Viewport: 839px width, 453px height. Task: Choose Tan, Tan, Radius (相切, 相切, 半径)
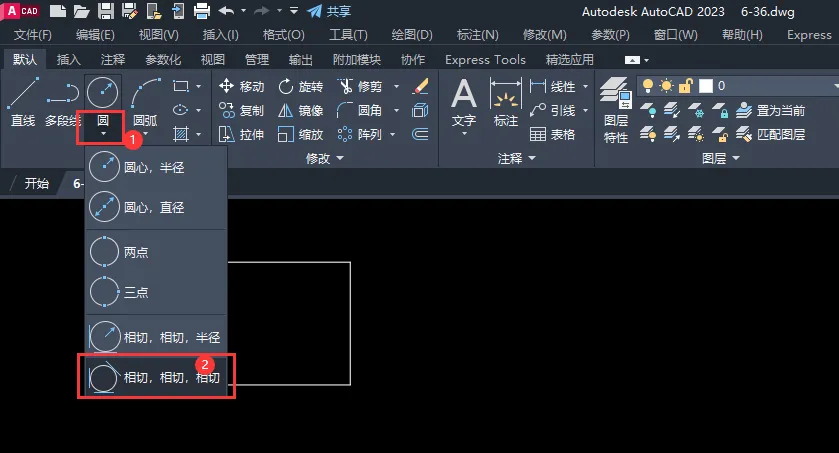tap(156, 337)
